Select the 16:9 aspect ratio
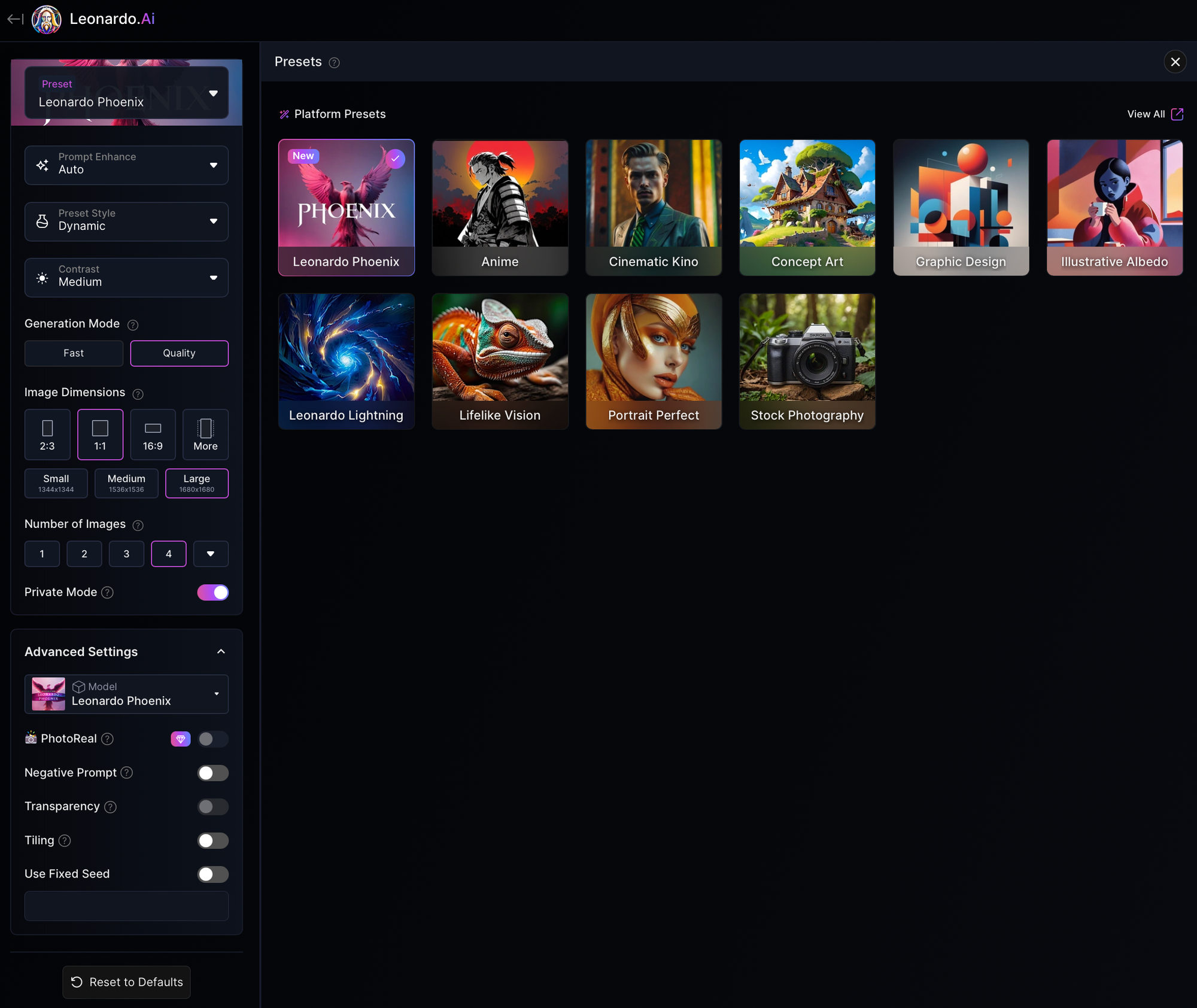The width and height of the screenshot is (1197, 1008). point(153,434)
